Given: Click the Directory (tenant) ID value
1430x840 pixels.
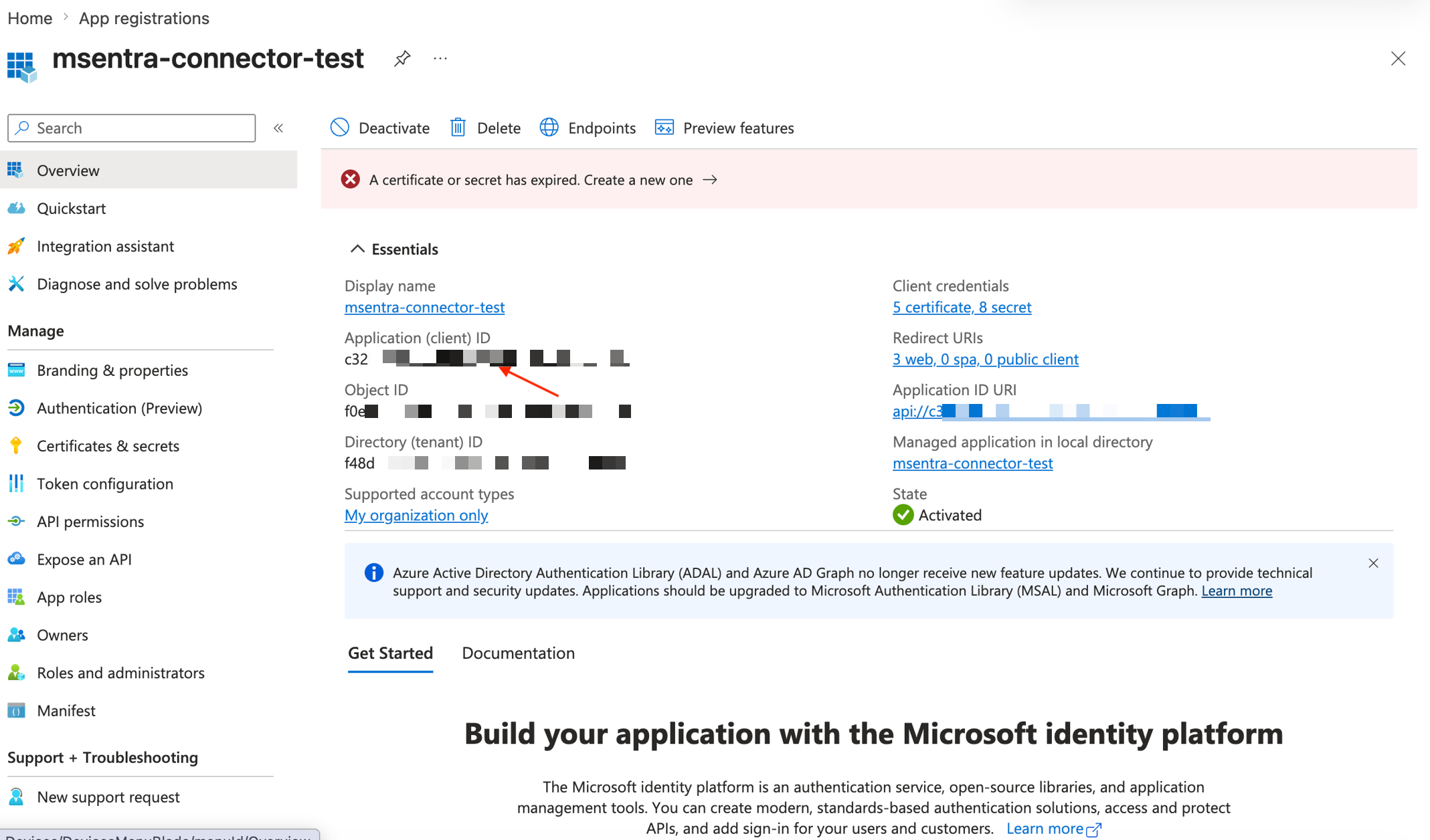Looking at the screenshot, I should [485, 463].
